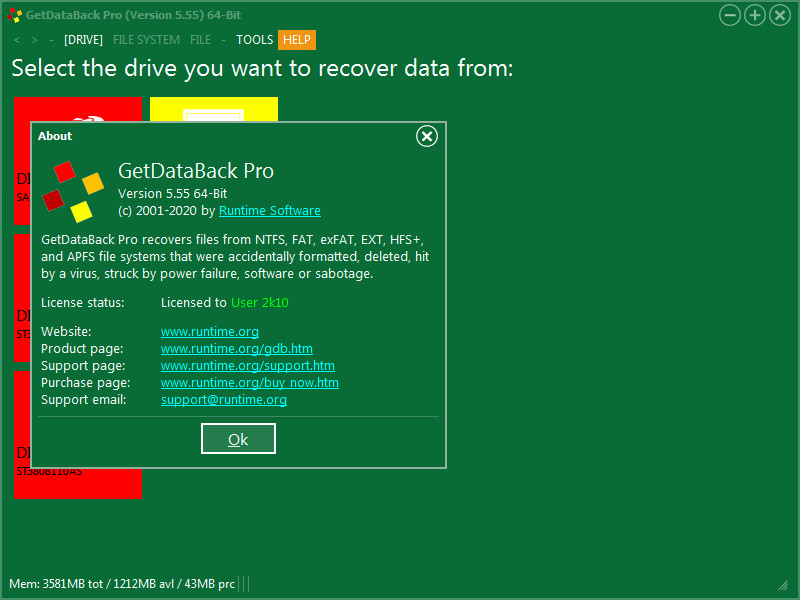Viewport: 800px width, 600px height.
Task: Click the 'Version 5.55 64-Bit' text
Action: [x=172, y=194]
